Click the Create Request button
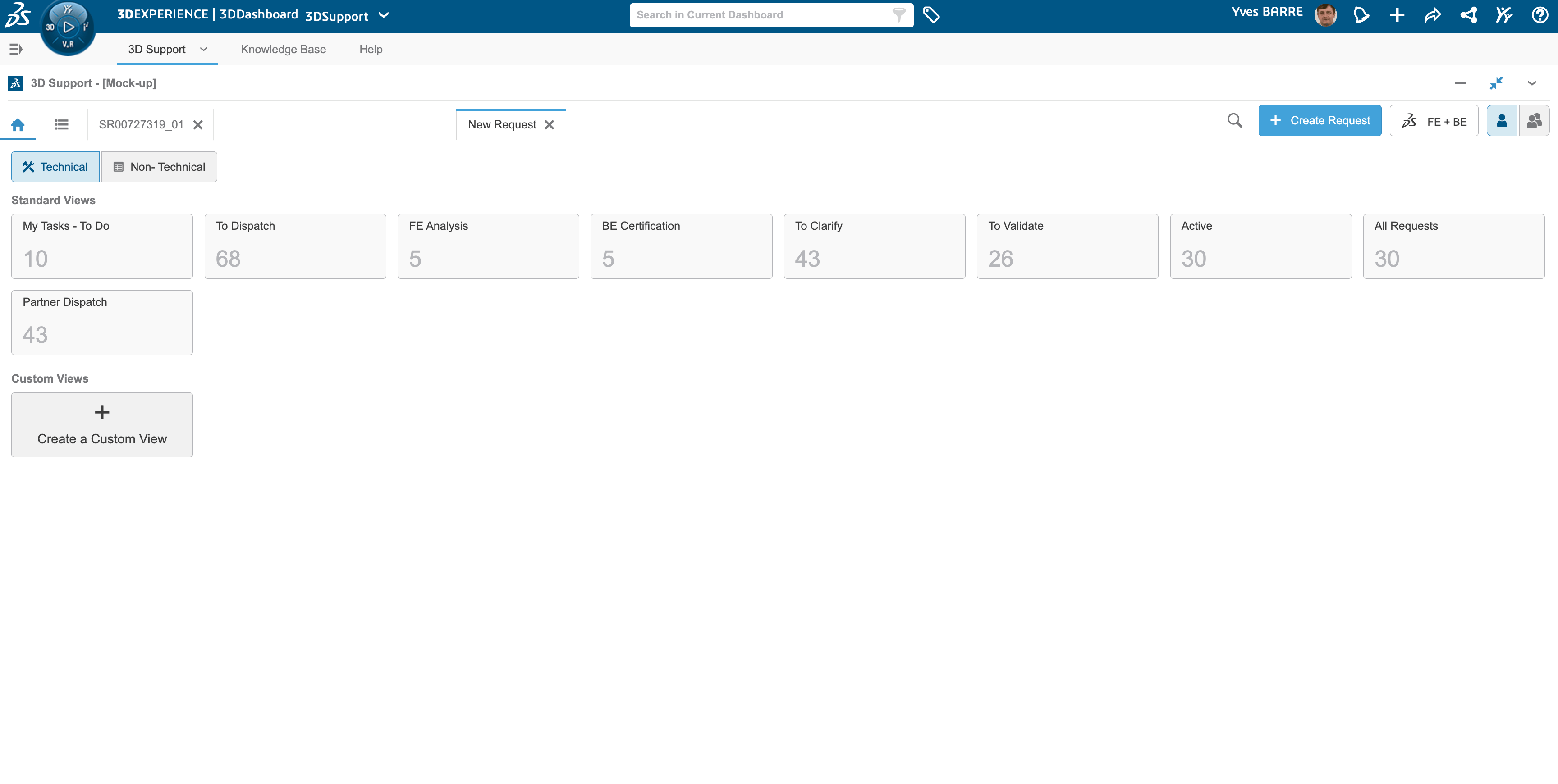The width and height of the screenshot is (1558, 784). click(x=1319, y=121)
